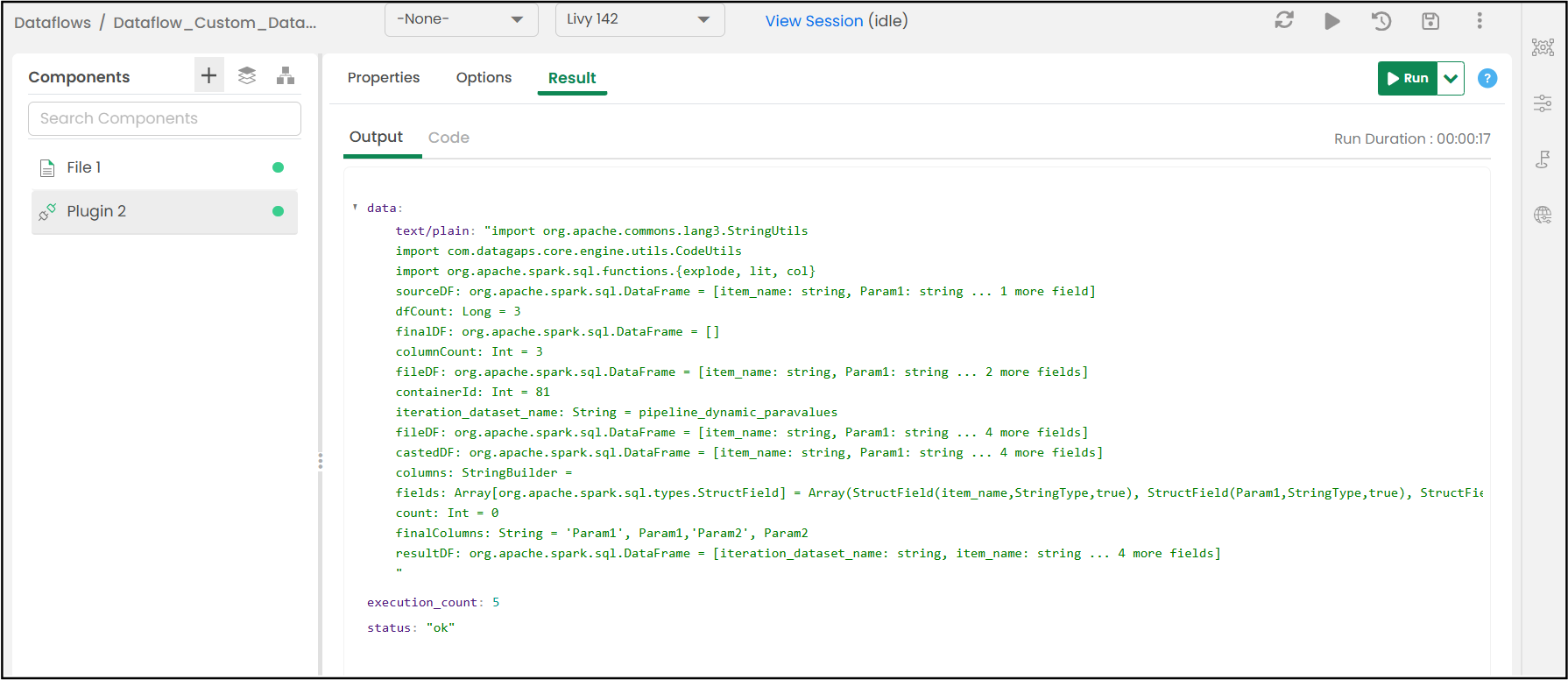Save the dataflow with the disk icon
The width and height of the screenshot is (1568, 680).
point(1430,21)
